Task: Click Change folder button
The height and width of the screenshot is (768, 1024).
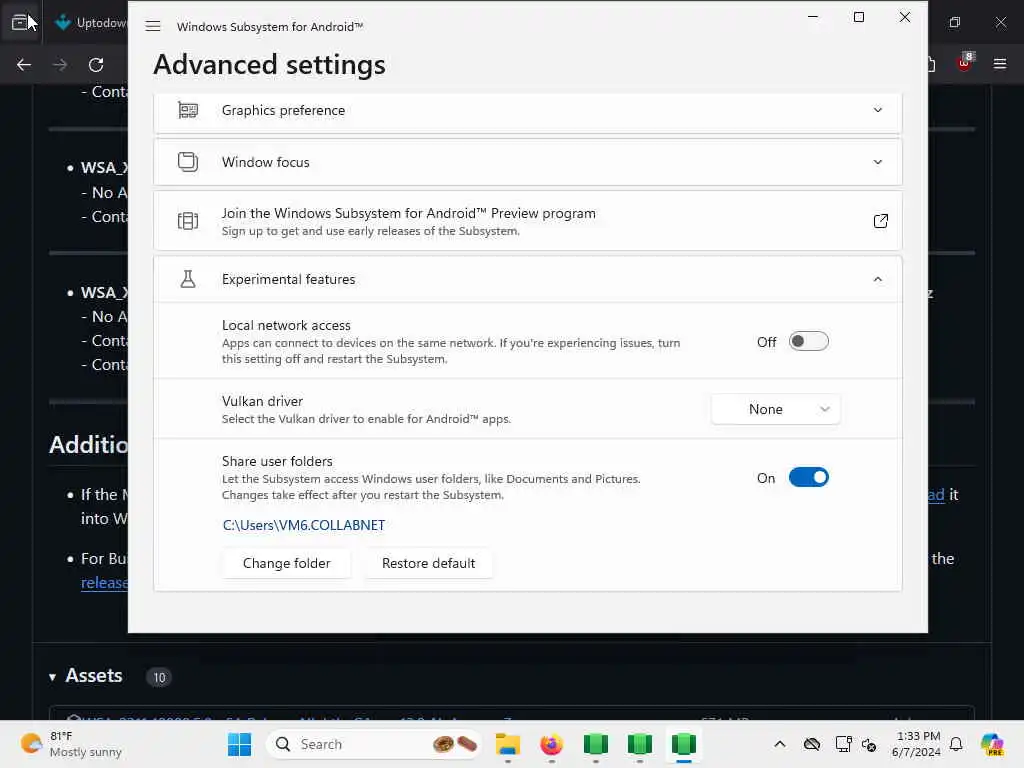Action: (x=286, y=563)
